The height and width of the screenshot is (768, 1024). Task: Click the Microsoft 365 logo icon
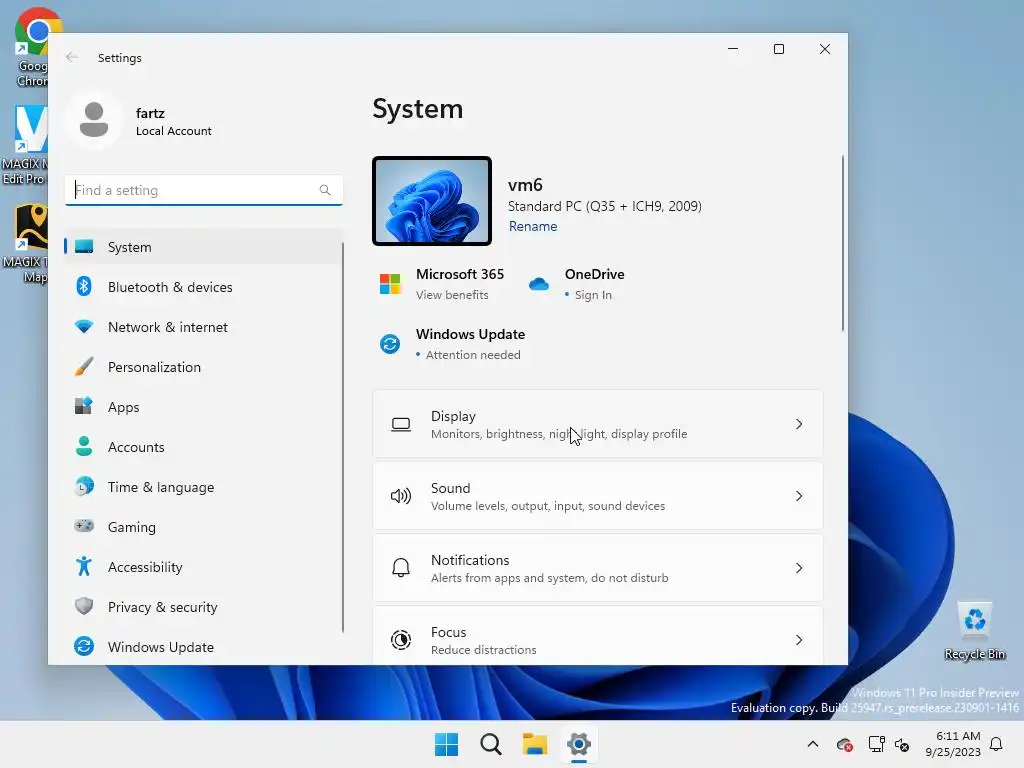point(390,283)
